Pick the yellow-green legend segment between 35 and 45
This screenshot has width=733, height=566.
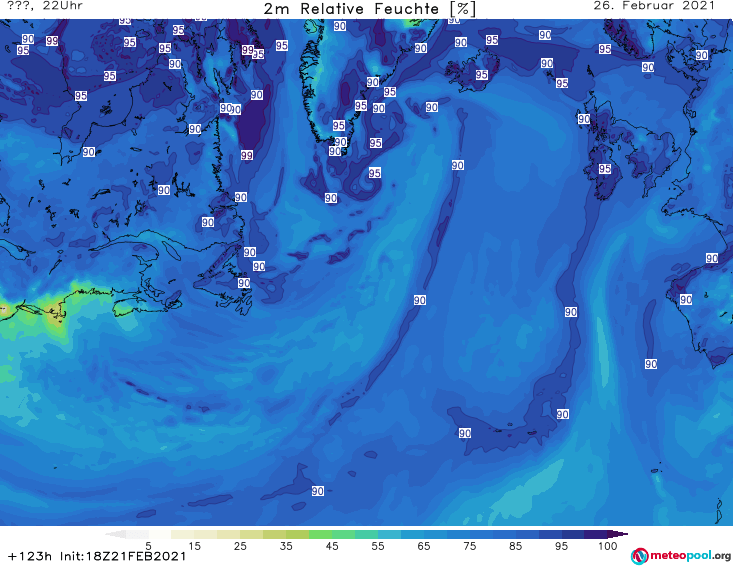[297, 534]
